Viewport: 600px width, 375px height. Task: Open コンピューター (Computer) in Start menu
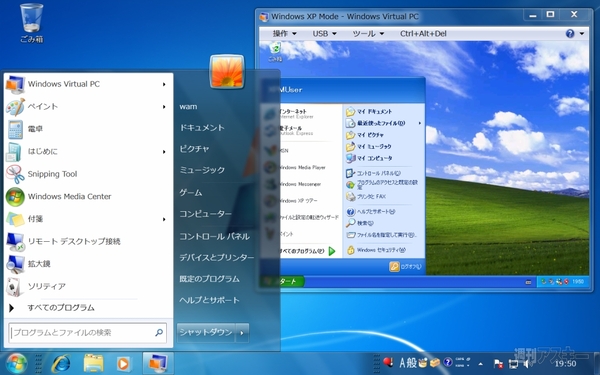[205, 214]
